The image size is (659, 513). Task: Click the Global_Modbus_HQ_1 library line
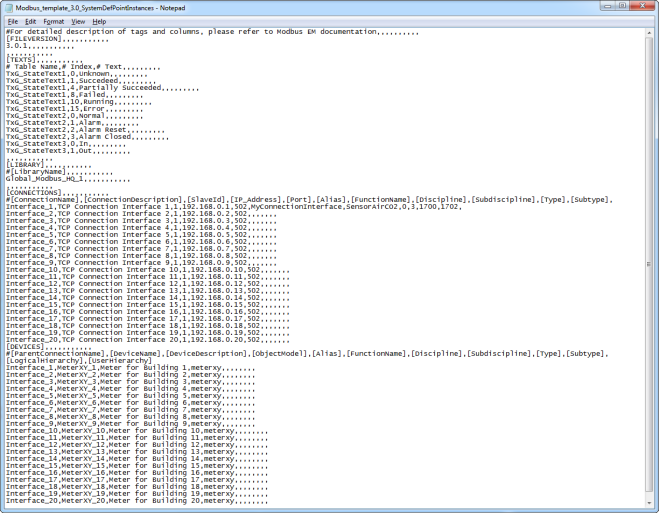tap(50, 178)
